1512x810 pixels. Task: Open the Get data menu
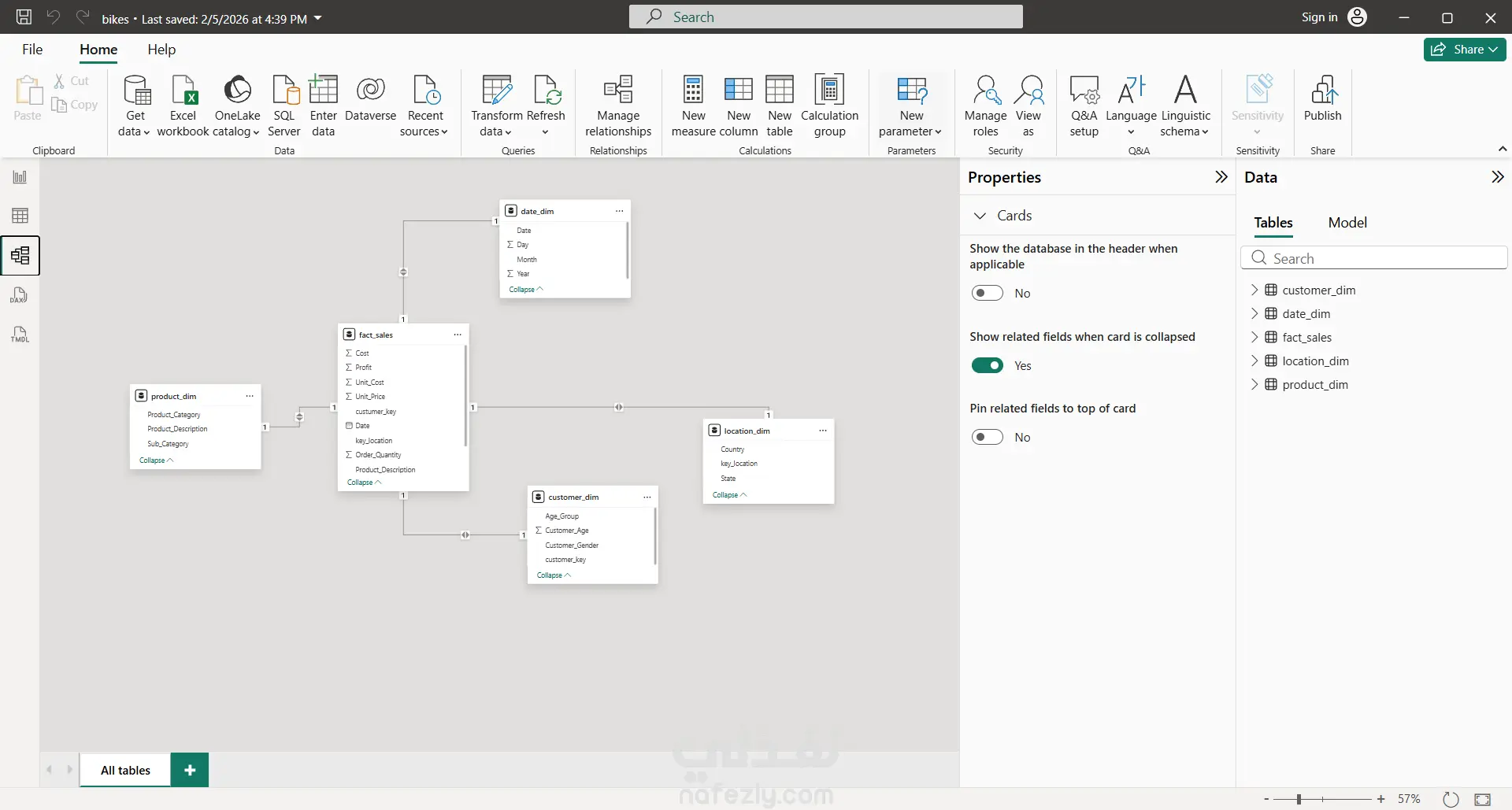(135, 105)
